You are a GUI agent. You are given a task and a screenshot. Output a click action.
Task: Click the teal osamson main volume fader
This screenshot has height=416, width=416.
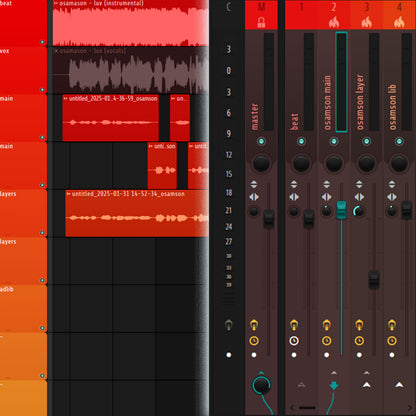(341, 210)
